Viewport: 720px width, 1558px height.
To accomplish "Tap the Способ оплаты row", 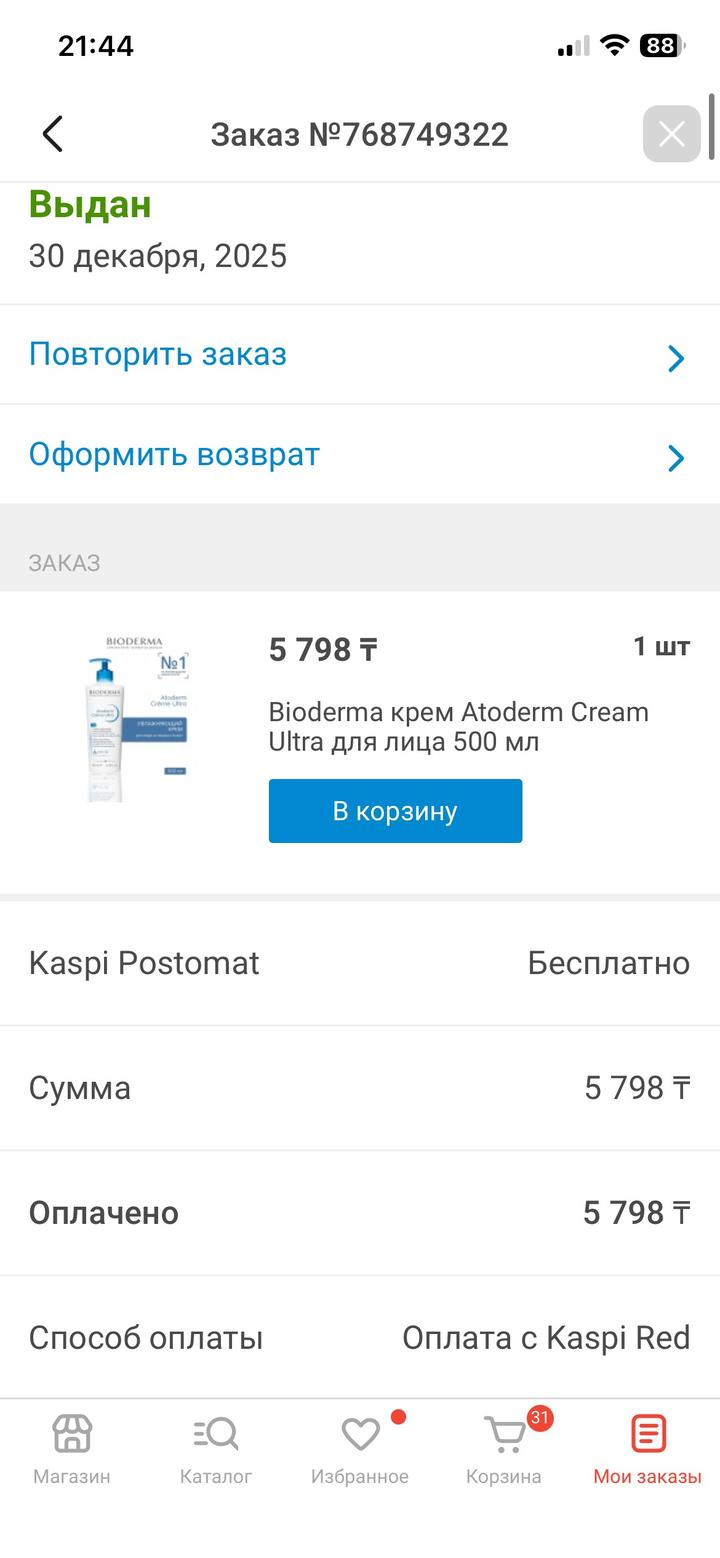I will pos(360,1337).
